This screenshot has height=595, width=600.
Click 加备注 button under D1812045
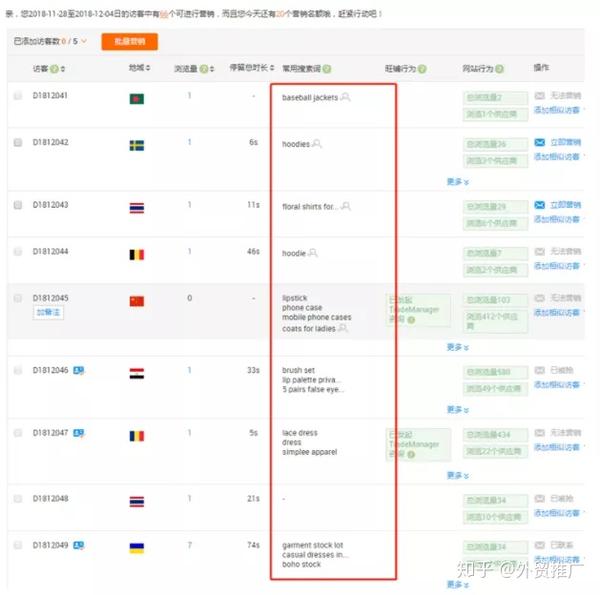(48, 313)
